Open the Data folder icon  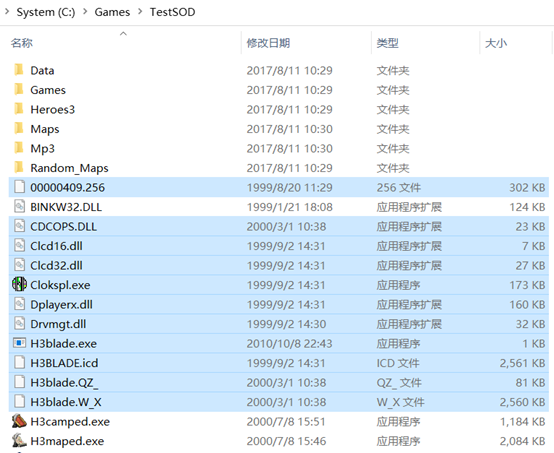point(19,70)
